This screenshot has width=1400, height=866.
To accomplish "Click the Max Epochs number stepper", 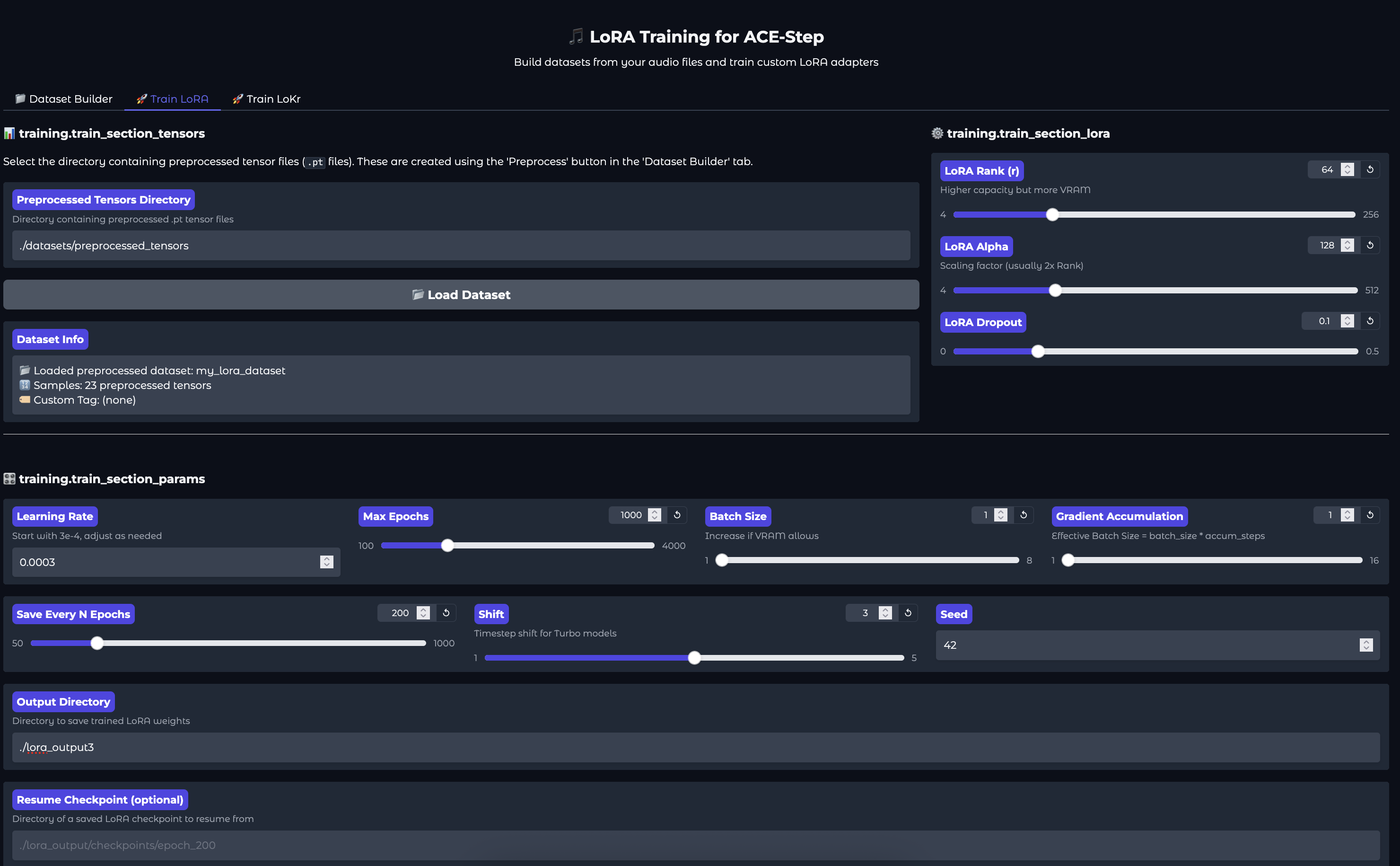I will (x=654, y=515).
